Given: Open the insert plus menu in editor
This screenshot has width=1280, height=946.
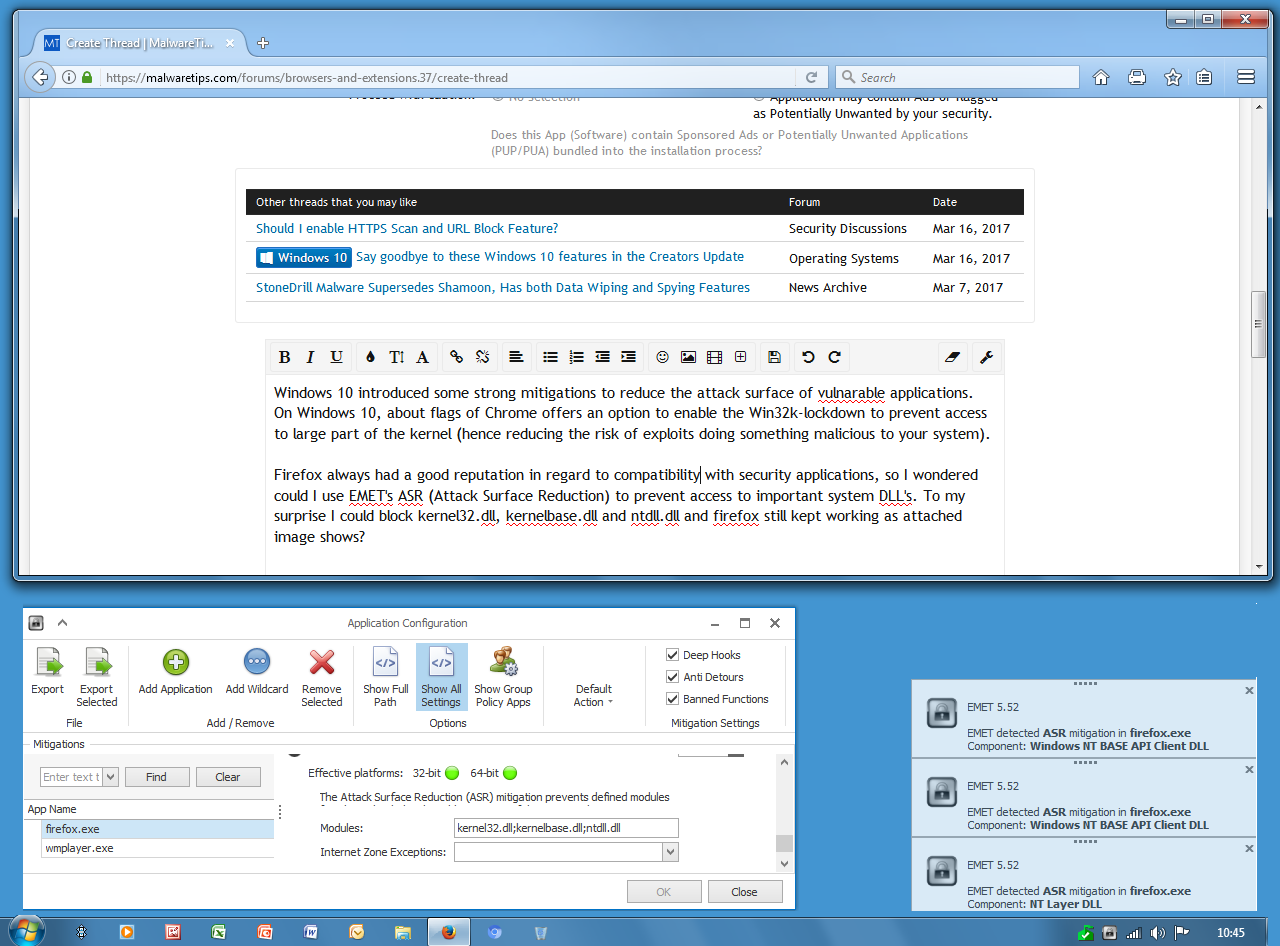Looking at the screenshot, I should (x=740, y=357).
